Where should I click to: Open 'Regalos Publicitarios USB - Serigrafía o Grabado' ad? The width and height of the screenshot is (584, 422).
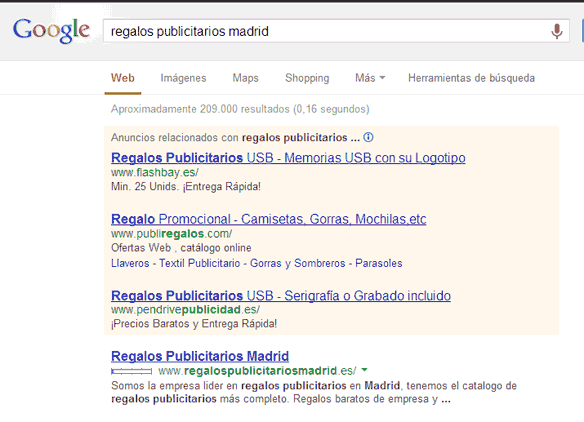coord(281,296)
